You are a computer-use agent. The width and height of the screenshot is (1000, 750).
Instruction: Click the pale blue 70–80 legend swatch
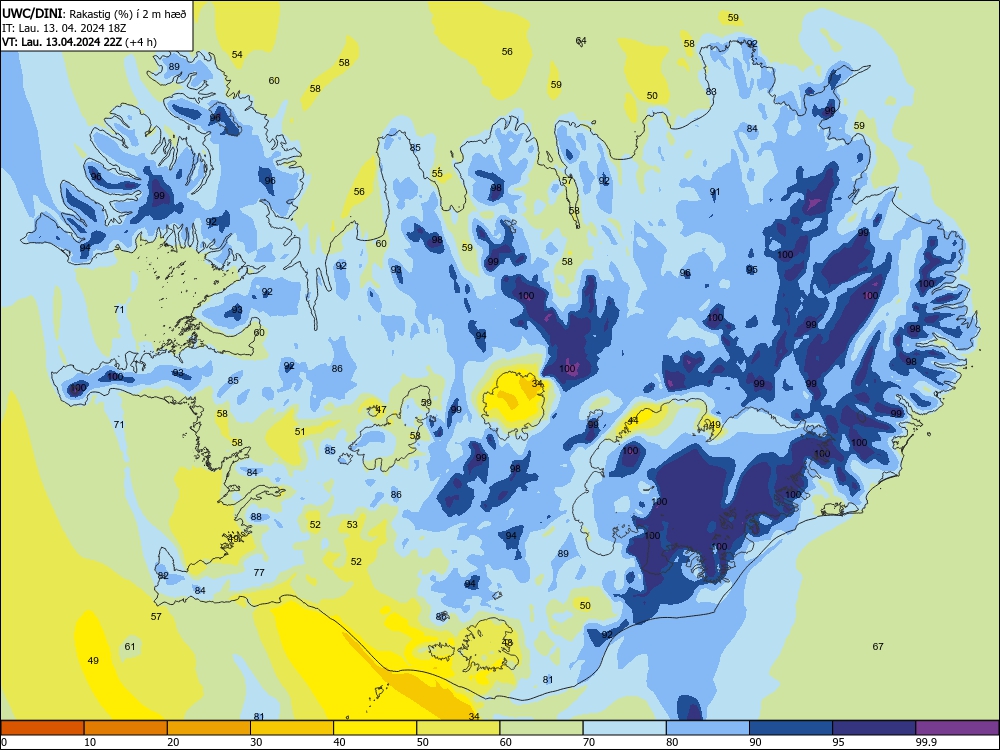pos(624,728)
